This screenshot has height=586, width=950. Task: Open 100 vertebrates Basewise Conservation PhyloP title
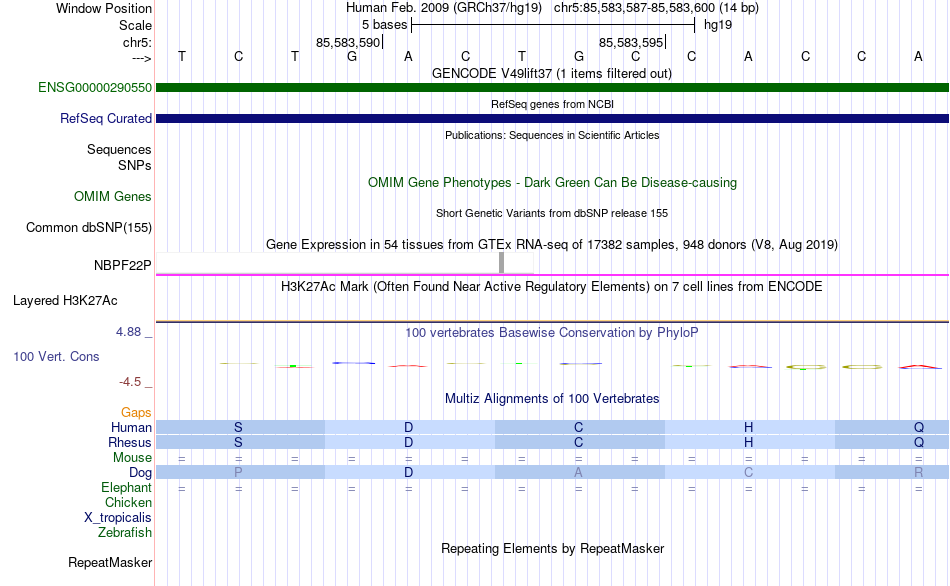552,332
